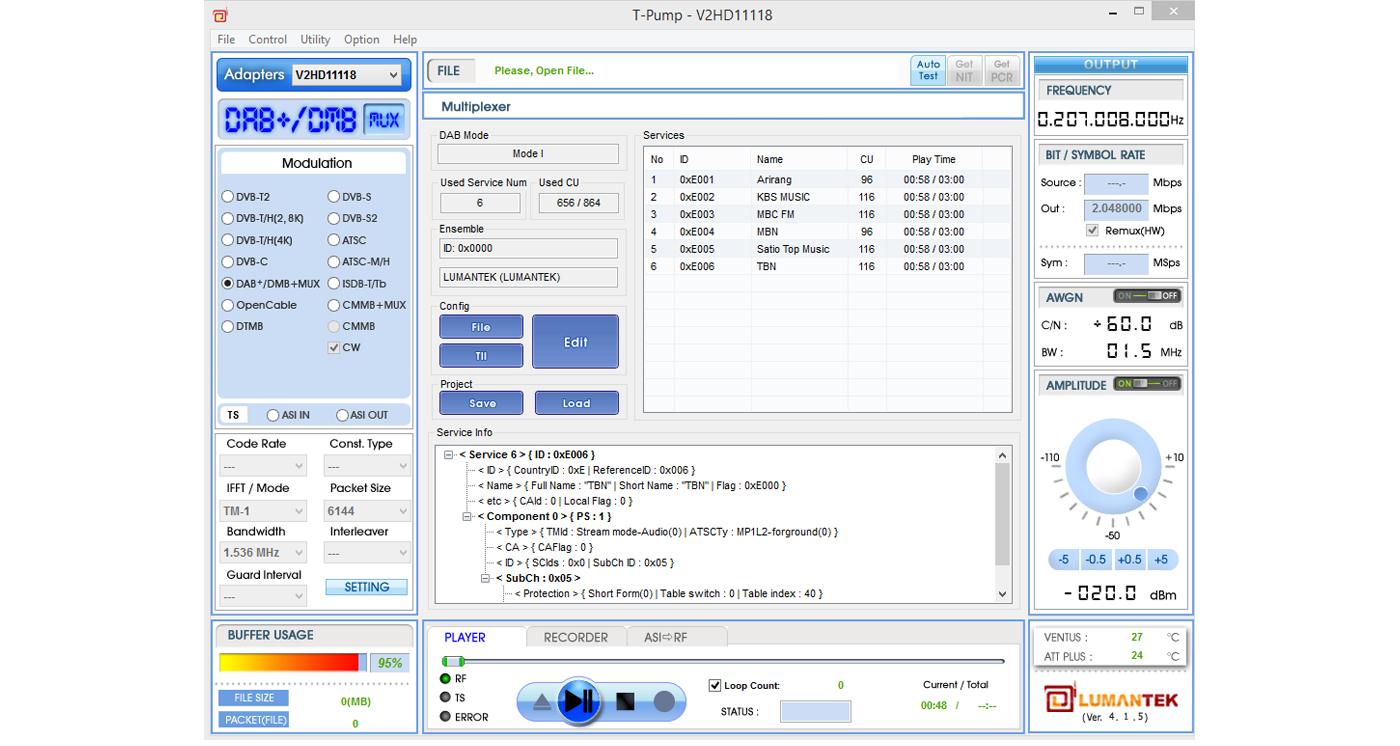Select ASI OUT radio option
Viewport: 1400px width, 746px height.
tap(343, 415)
